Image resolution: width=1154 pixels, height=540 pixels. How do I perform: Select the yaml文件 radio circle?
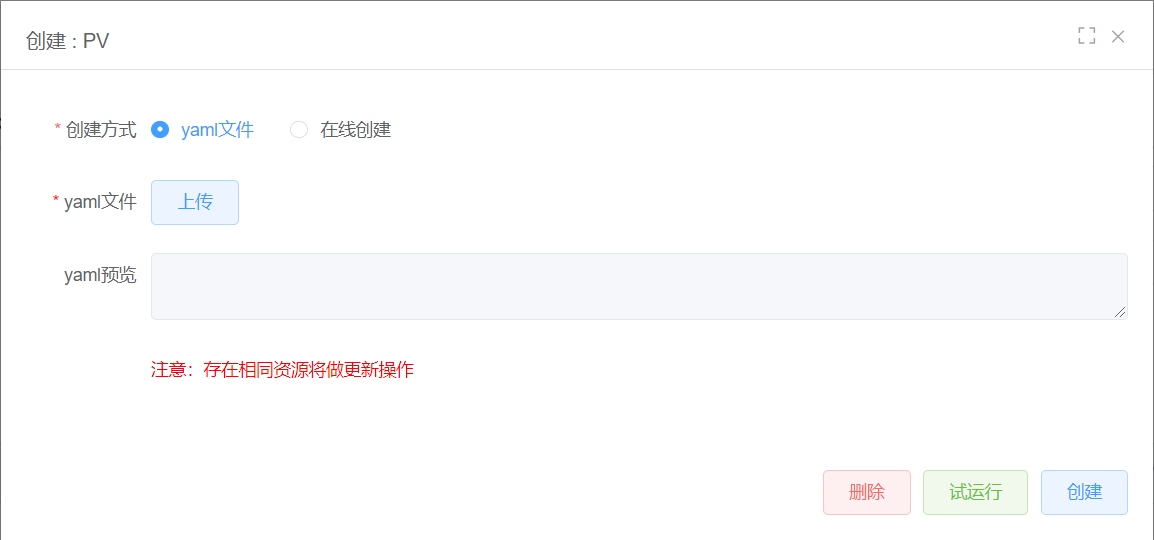click(x=160, y=130)
